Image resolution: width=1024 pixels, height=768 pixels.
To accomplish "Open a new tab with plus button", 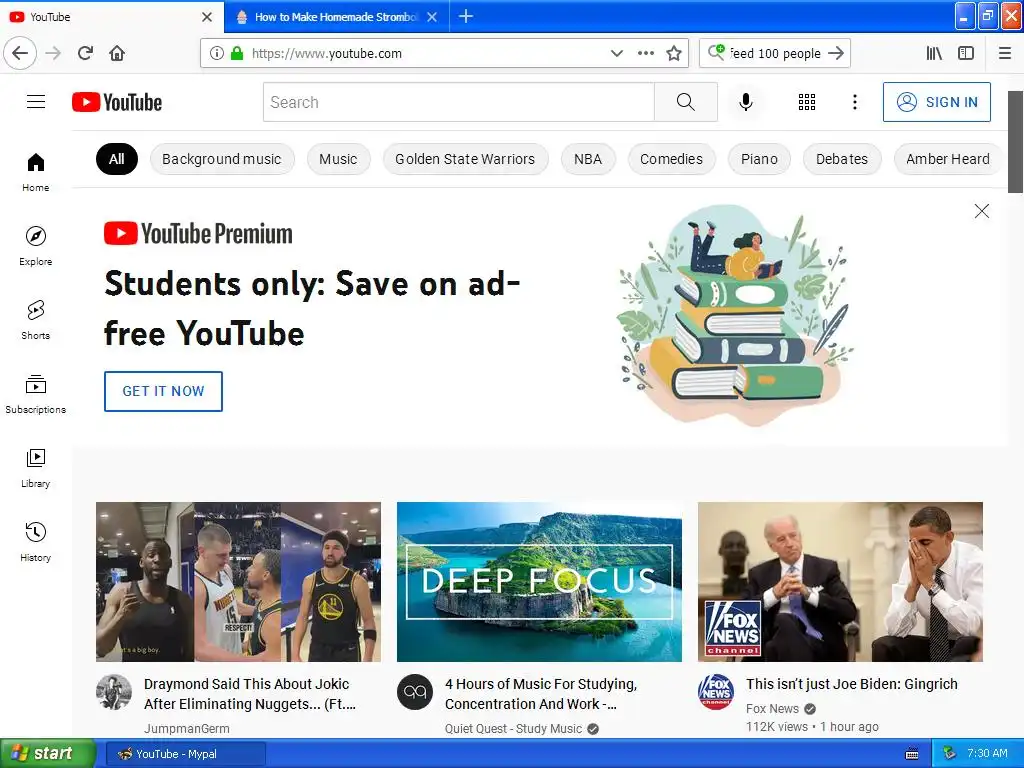I will [x=466, y=16].
